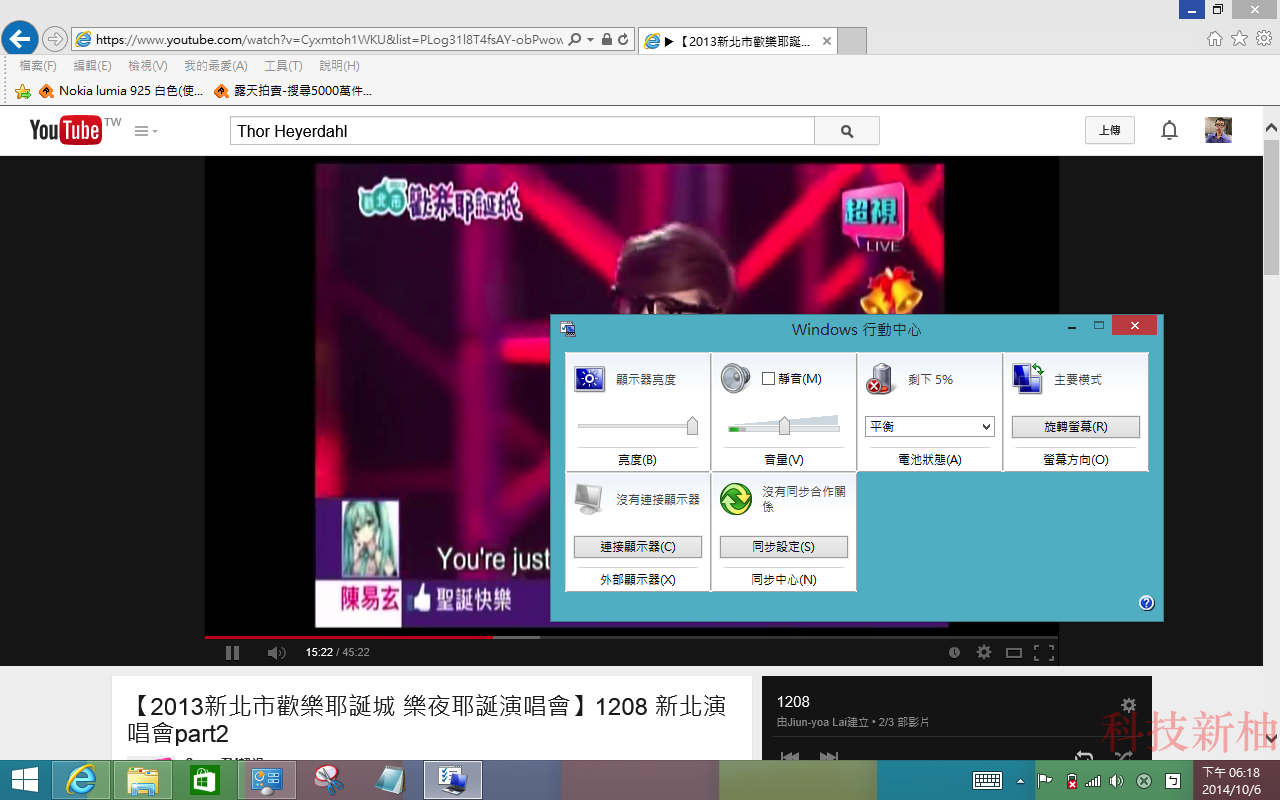This screenshot has width=1280, height=800.
Task: Click the 1208 playlist title
Action: click(x=793, y=702)
